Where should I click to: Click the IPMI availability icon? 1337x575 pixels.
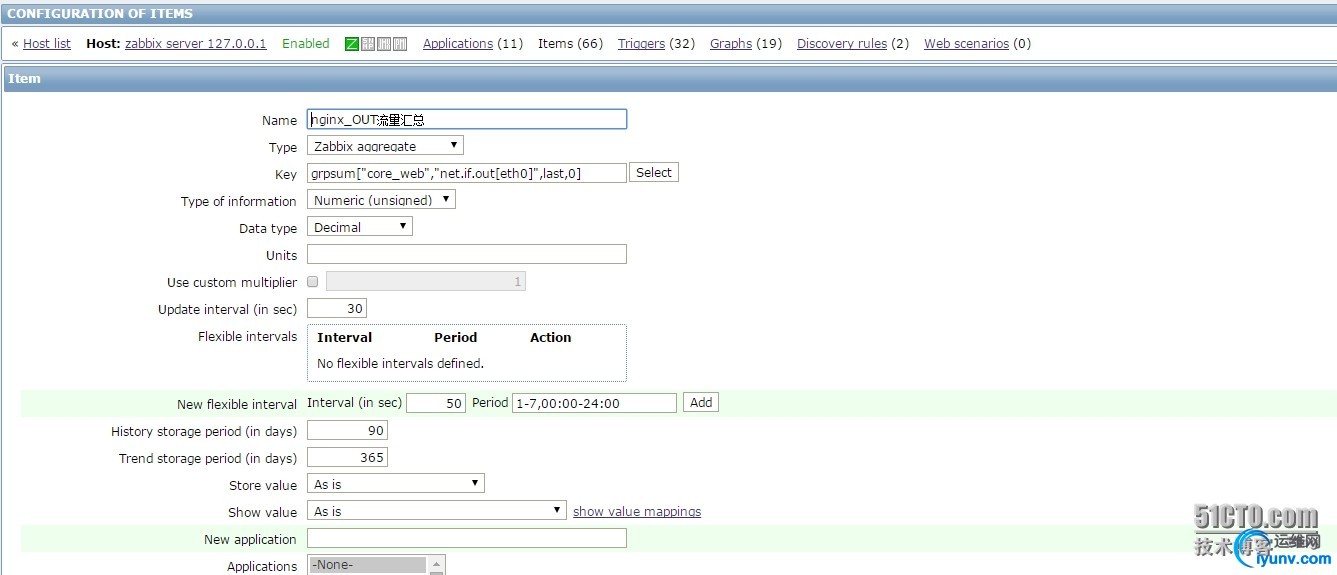point(400,44)
